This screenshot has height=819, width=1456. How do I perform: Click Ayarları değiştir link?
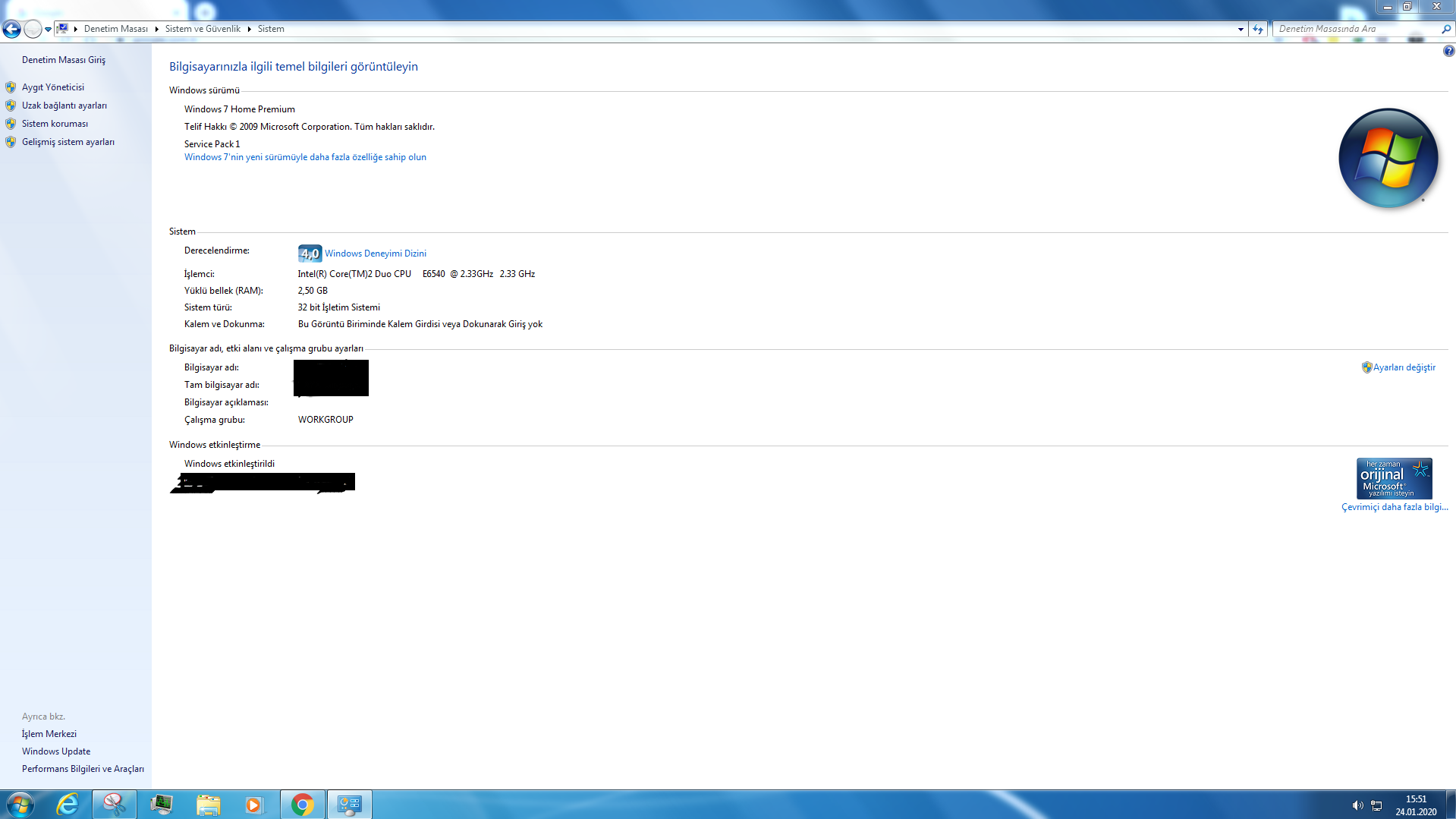(1404, 367)
